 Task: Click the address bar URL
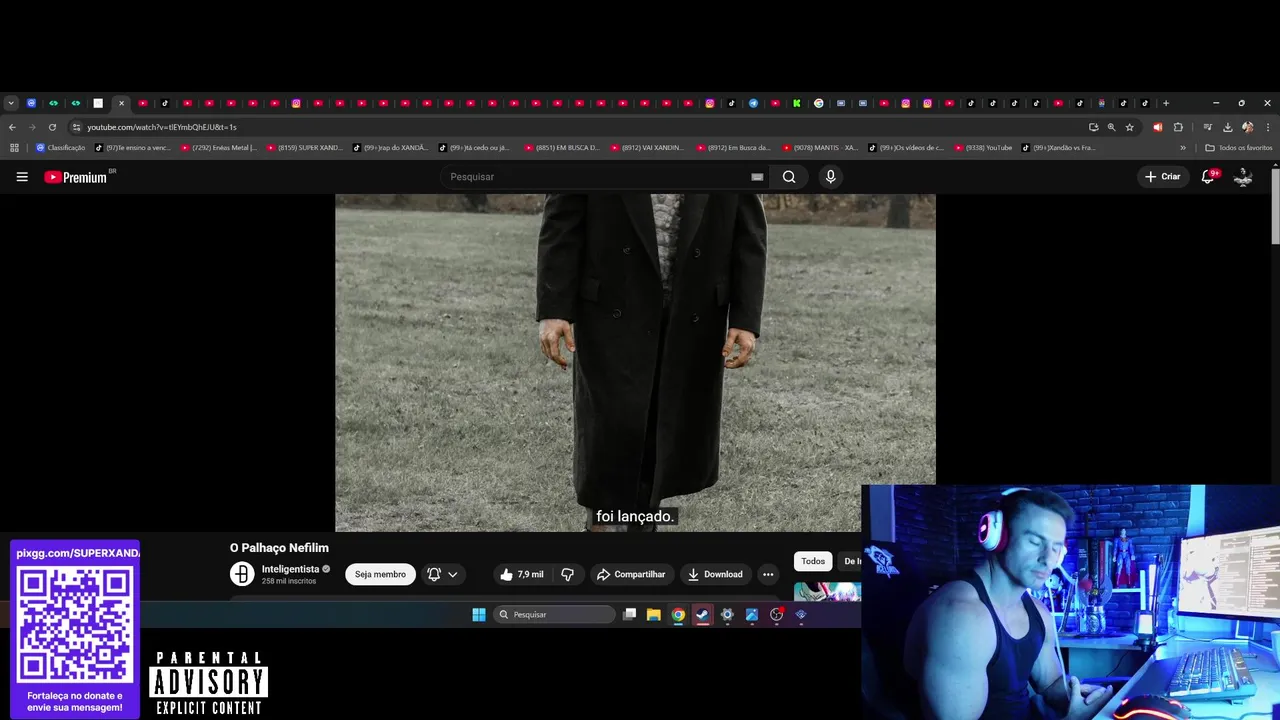coord(162,127)
